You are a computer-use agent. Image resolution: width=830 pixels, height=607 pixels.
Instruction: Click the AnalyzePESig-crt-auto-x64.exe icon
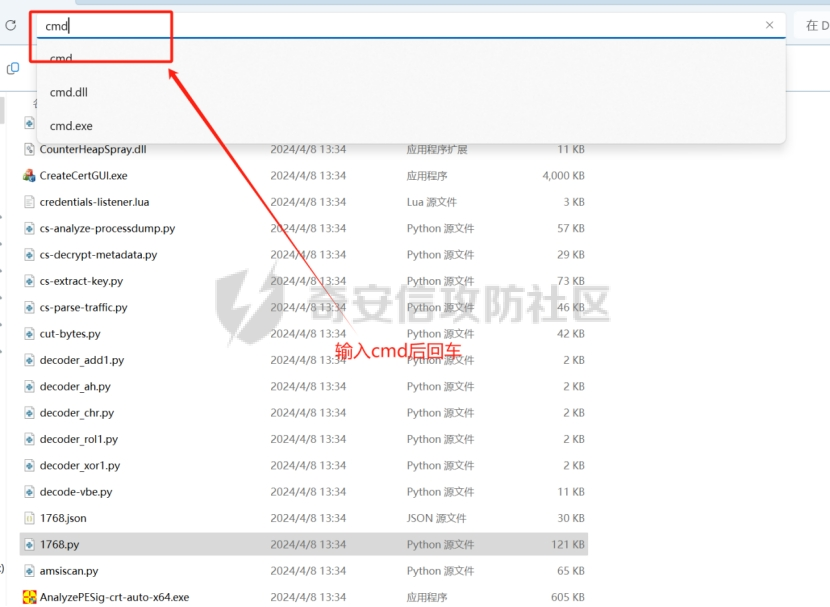tap(29, 597)
